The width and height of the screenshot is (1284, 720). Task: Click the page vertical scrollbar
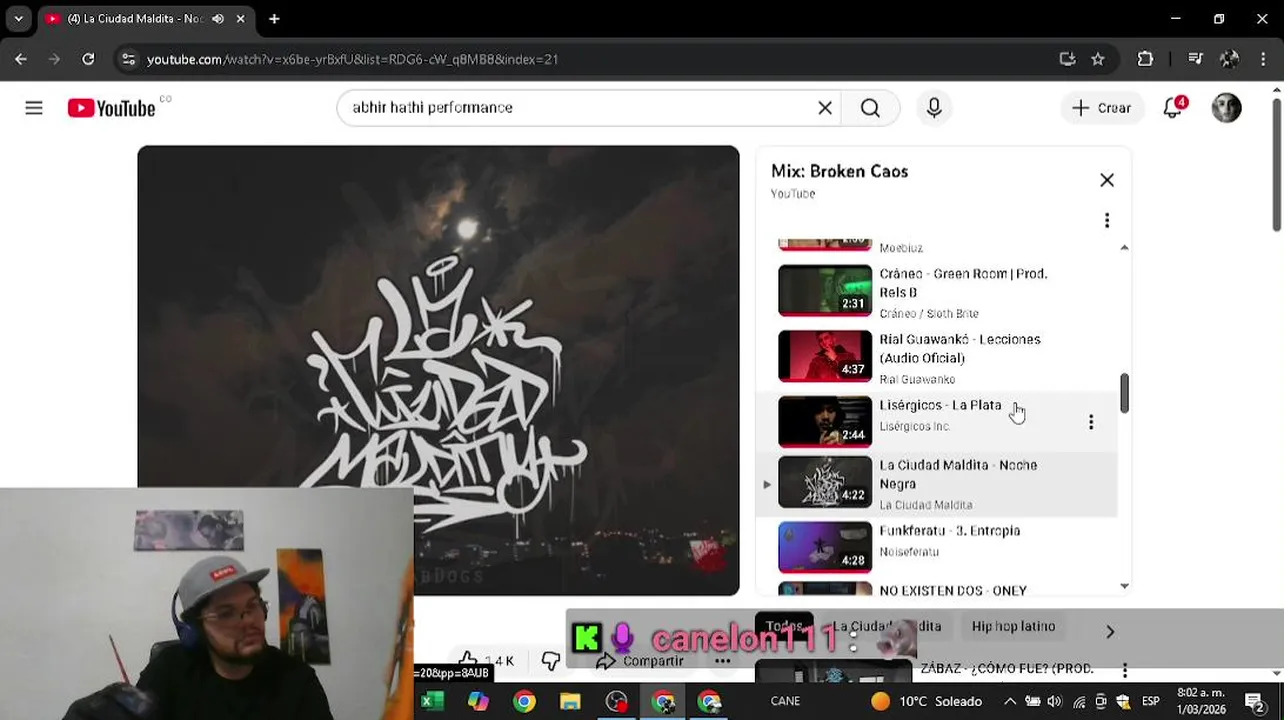1276,165
